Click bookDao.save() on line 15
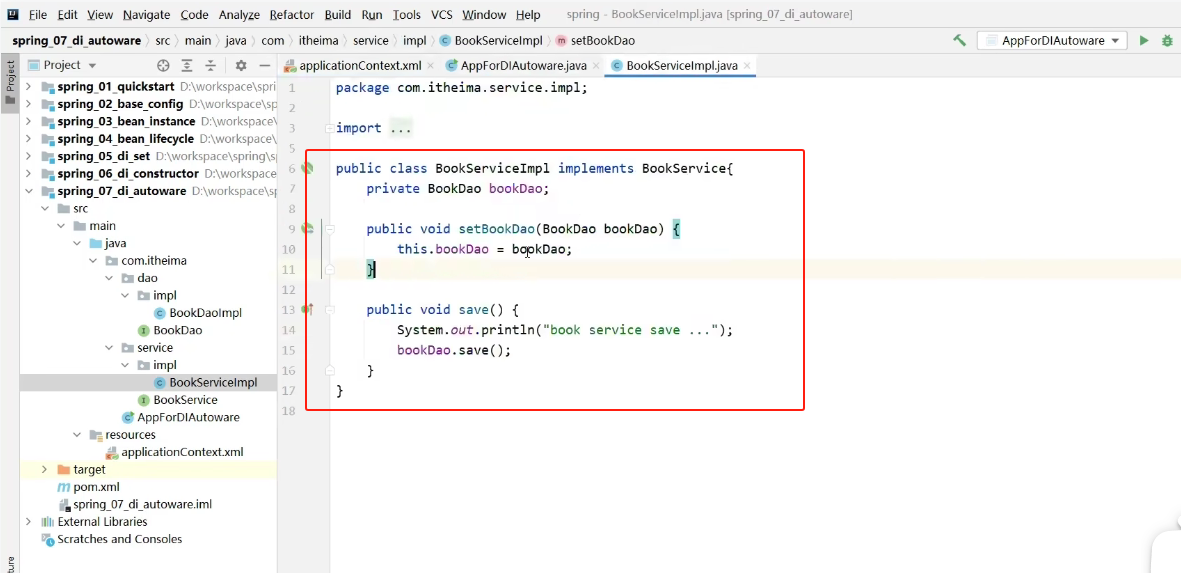The width and height of the screenshot is (1181, 573). pyautogui.click(x=454, y=350)
